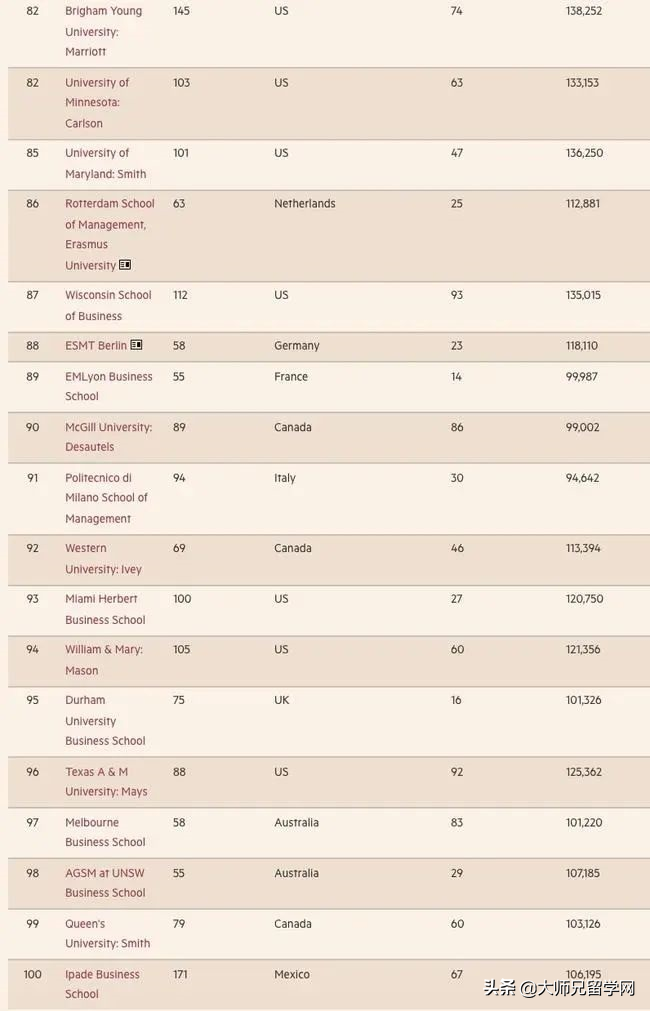Click Texas A & M University: Mays

pos(106,781)
